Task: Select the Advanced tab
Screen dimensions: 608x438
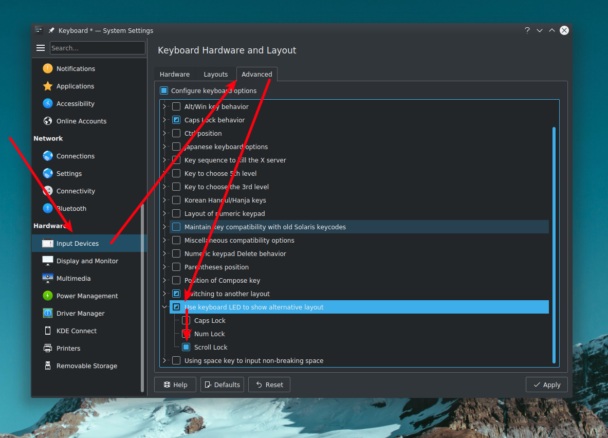Action: (257, 74)
